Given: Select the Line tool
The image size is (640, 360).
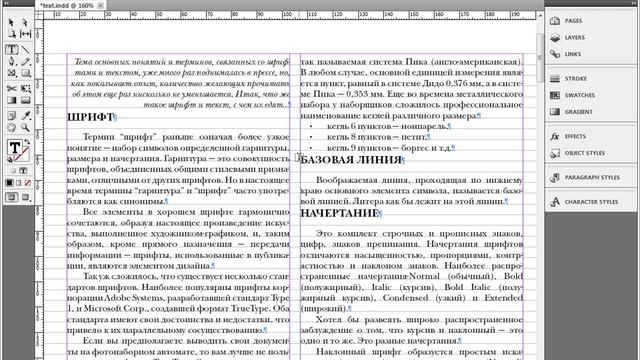Looking at the screenshot, I should 25,50.
